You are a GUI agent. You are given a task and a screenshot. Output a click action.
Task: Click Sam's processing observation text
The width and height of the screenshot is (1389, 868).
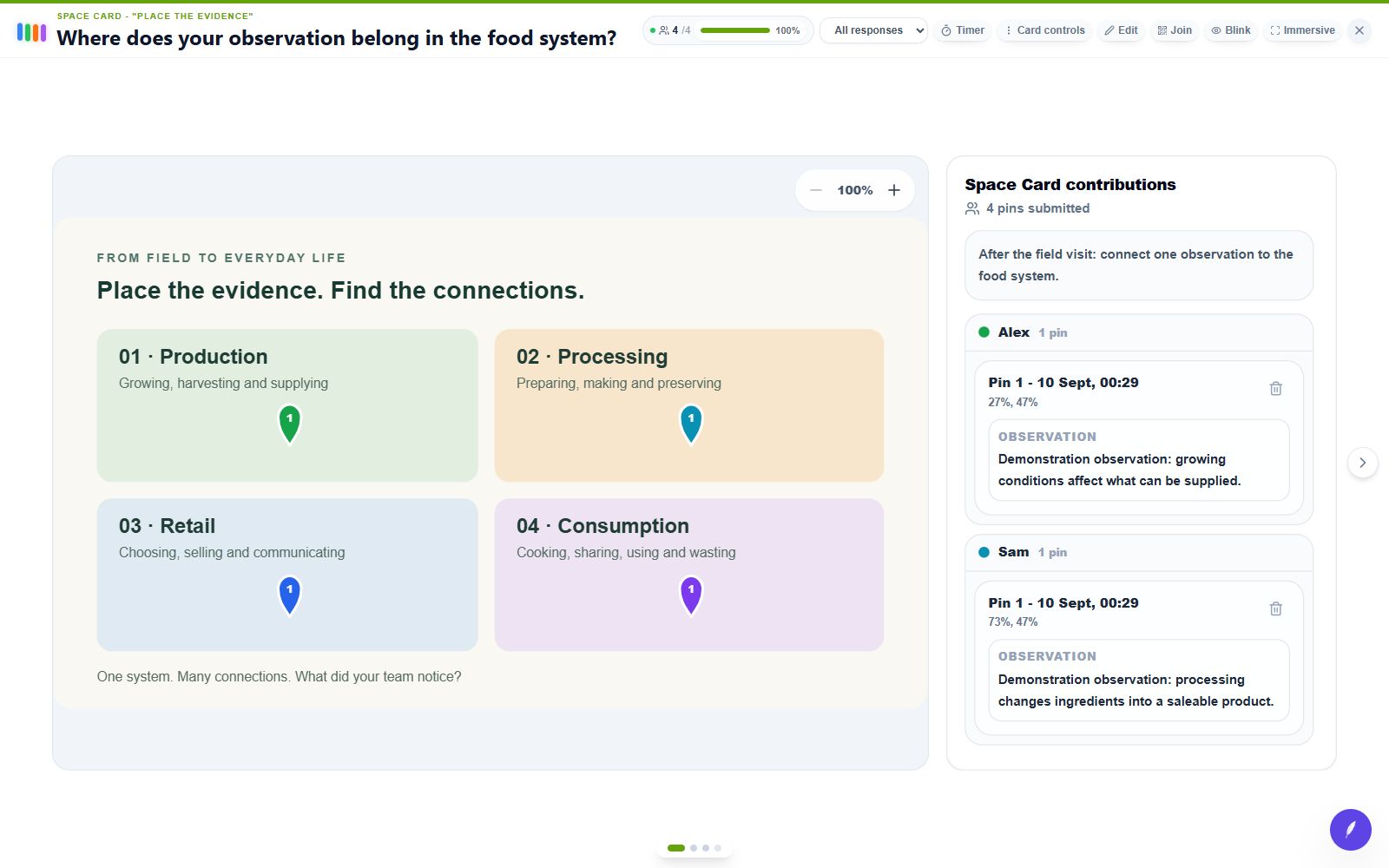click(x=1136, y=690)
